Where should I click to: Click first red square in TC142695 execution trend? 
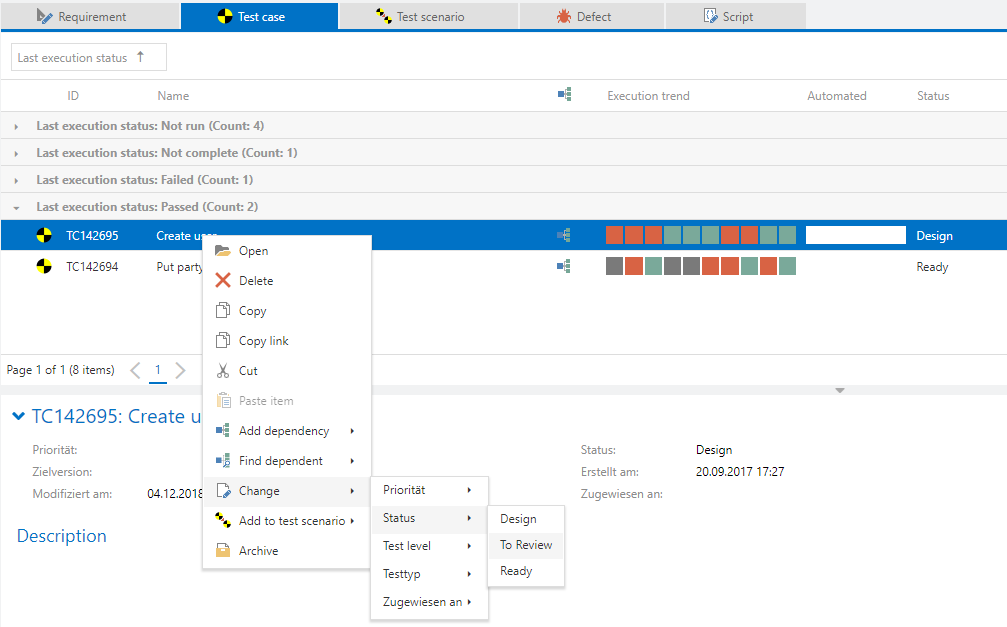(615, 235)
